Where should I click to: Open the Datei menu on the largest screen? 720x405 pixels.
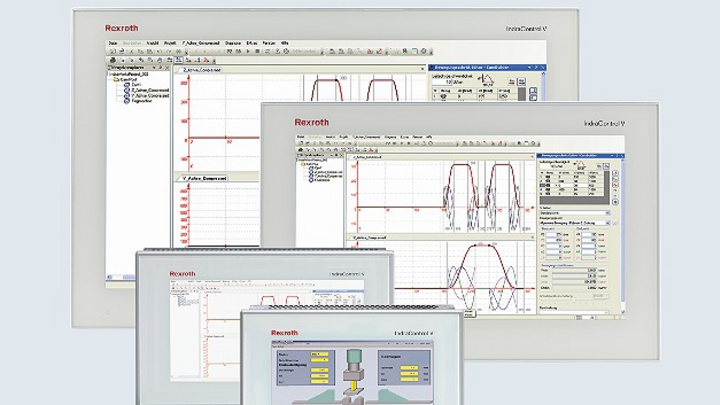coord(113,44)
